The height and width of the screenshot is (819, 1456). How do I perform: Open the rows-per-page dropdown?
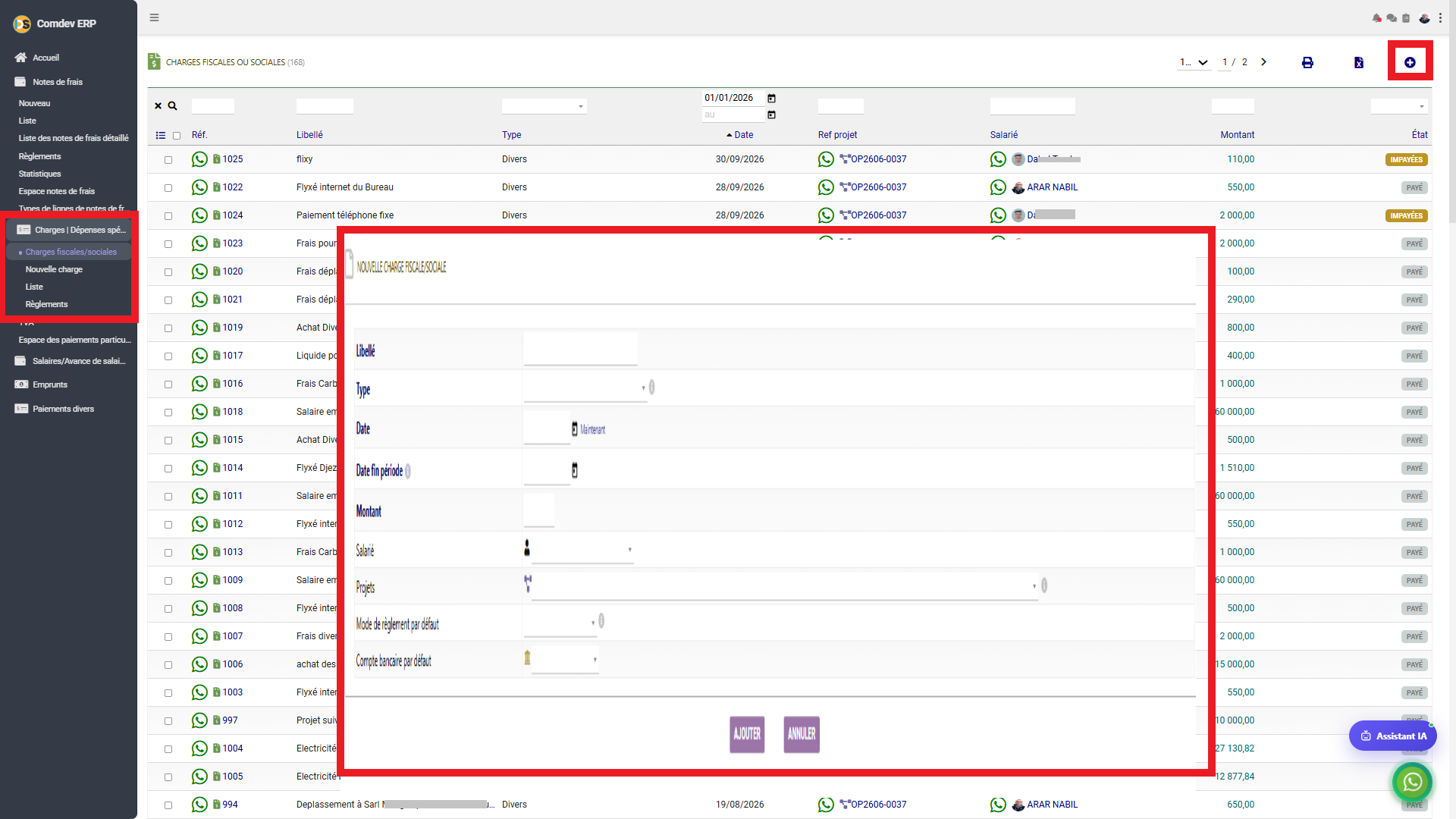[x=1194, y=62]
